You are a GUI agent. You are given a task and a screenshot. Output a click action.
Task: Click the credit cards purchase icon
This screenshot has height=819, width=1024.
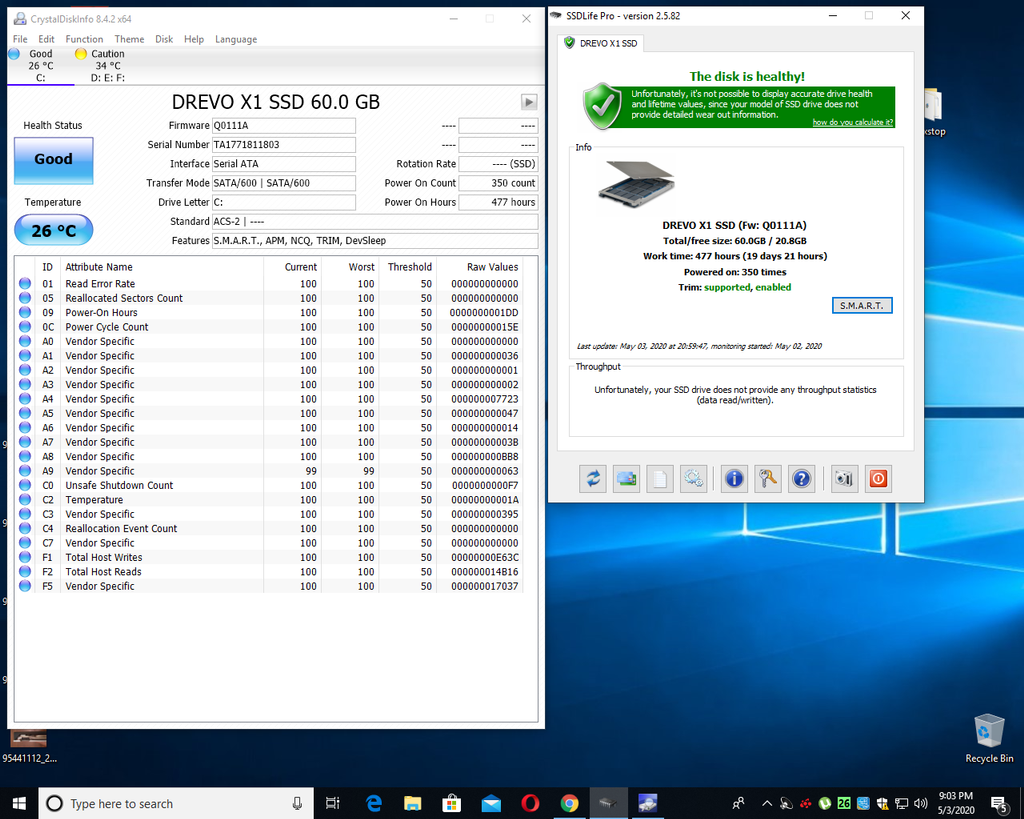627,479
